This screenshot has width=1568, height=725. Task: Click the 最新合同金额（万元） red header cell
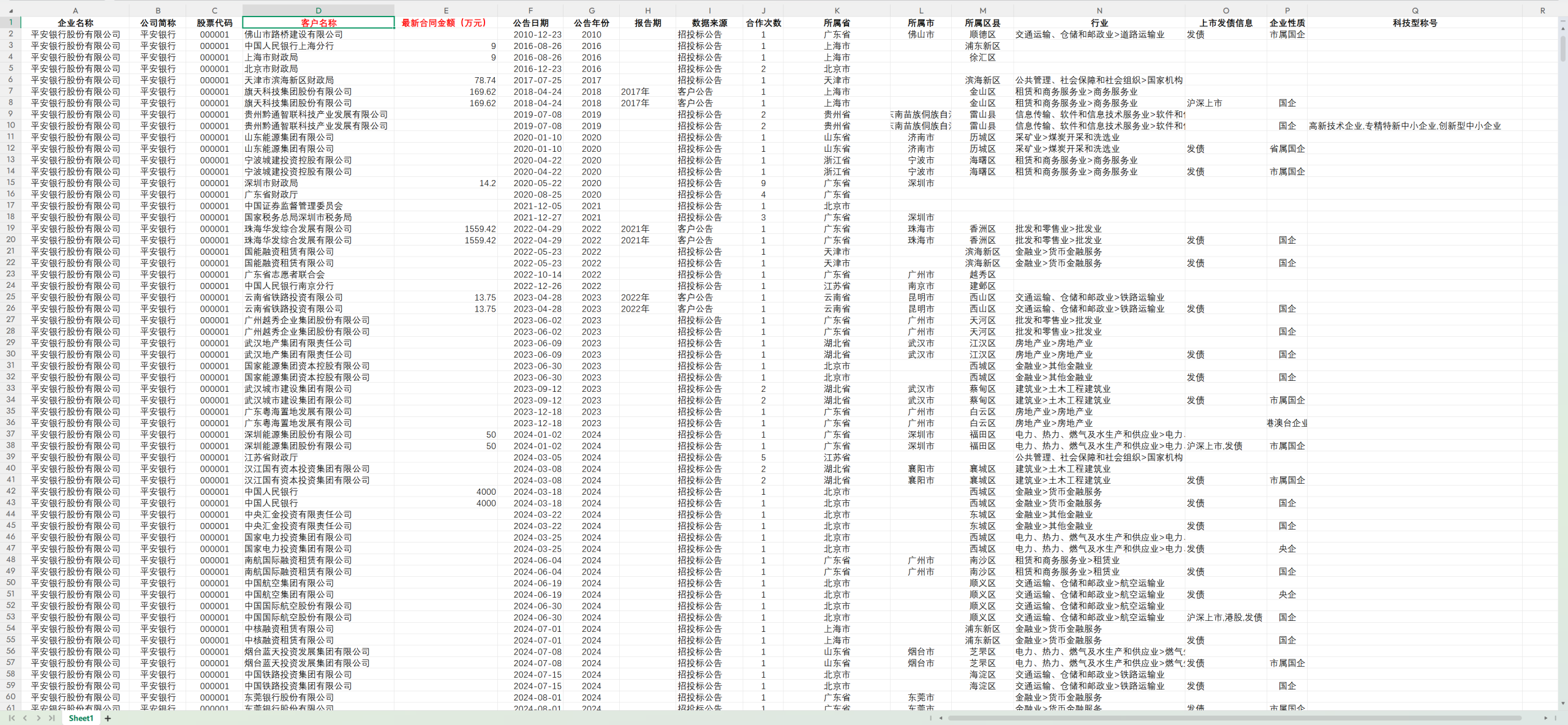(445, 23)
